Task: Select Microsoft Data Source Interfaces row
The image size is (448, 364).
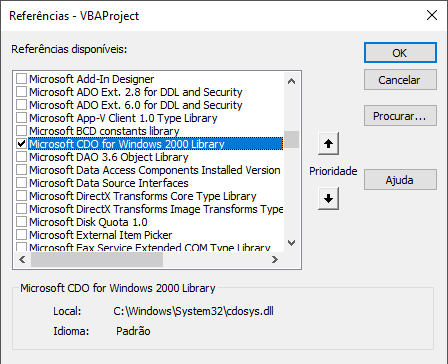Action: 109,183
